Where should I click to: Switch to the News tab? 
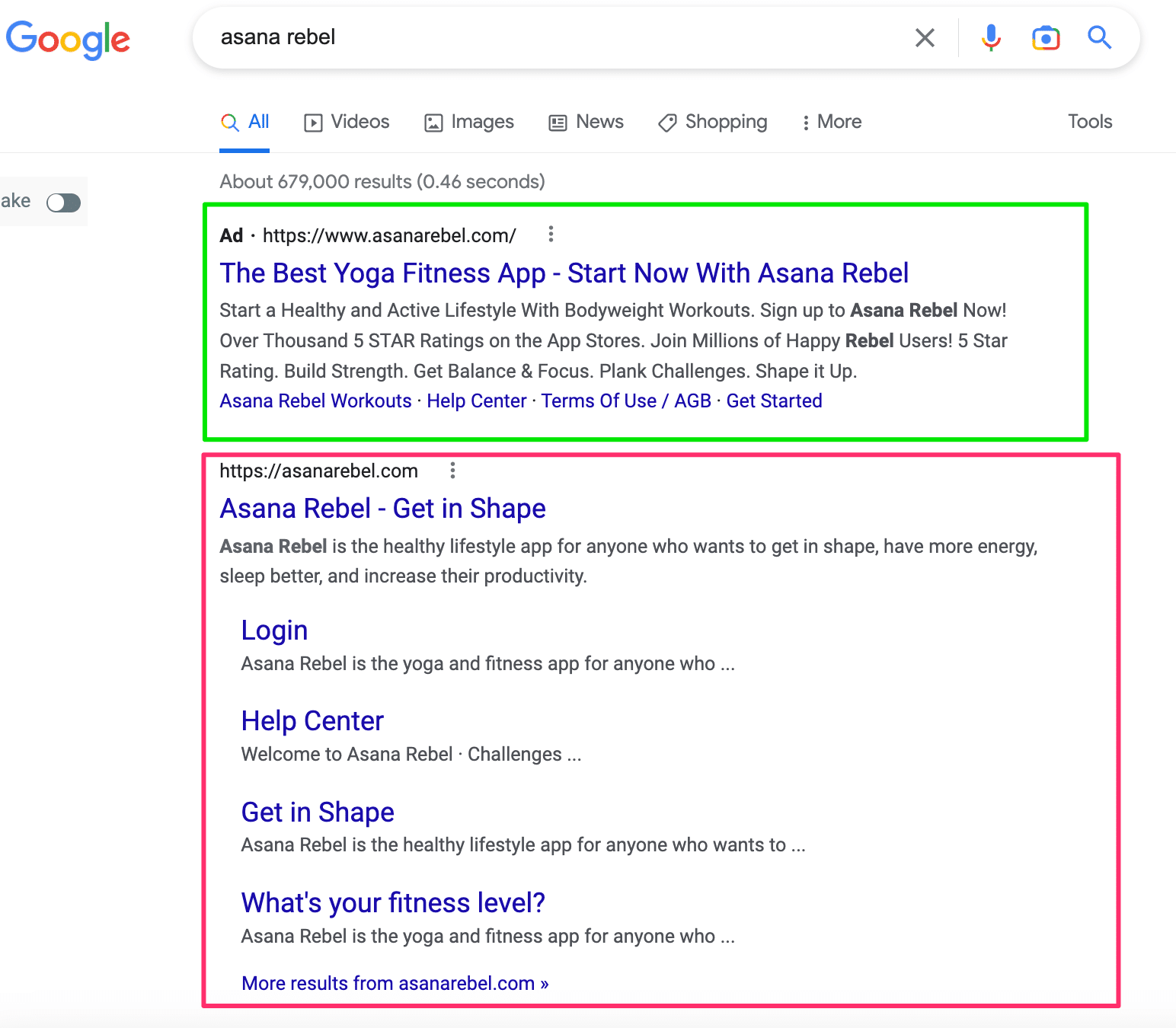586,122
